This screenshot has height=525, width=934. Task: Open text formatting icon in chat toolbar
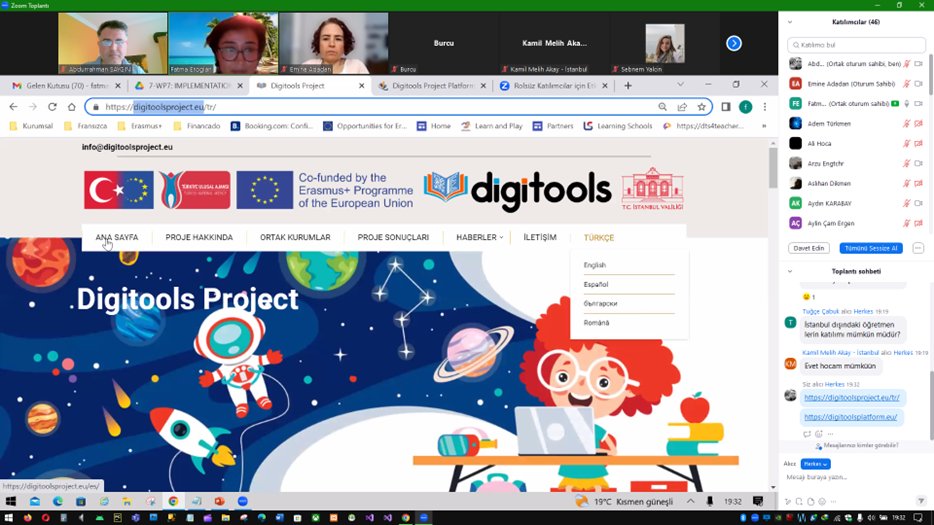coord(788,501)
